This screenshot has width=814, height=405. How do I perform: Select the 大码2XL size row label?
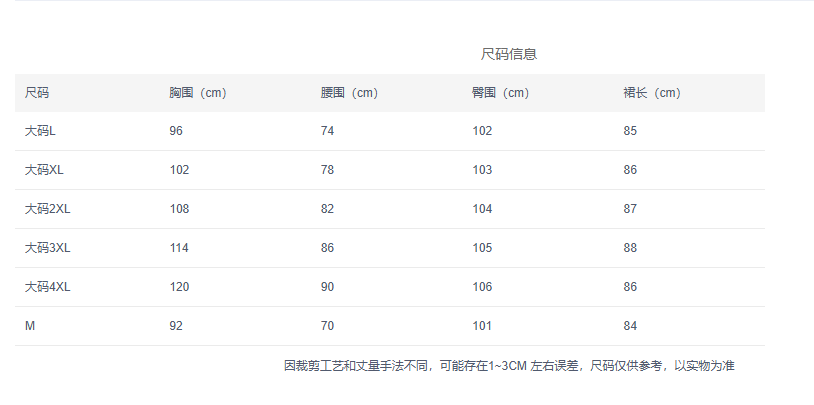point(47,209)
